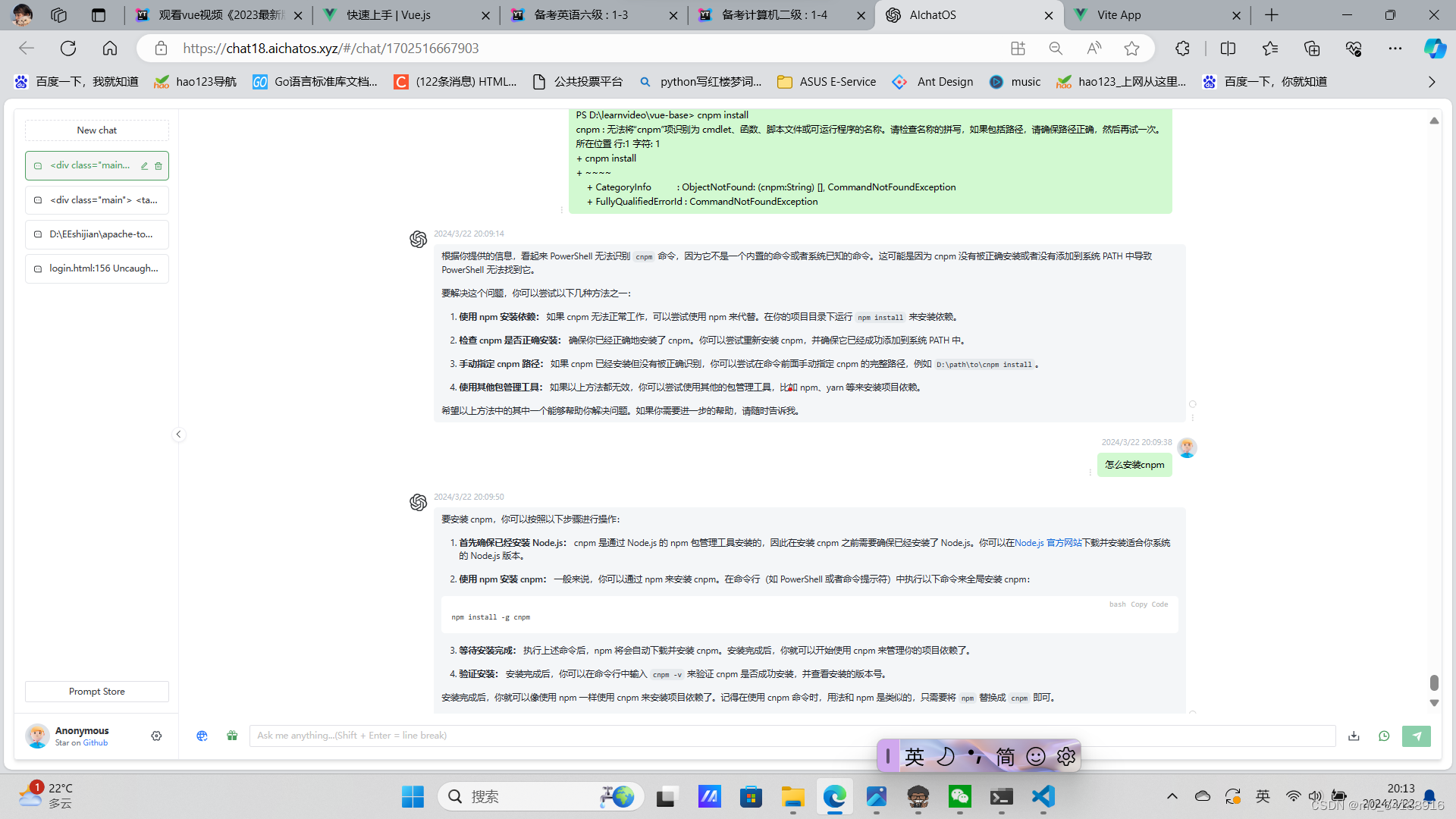Switch to the Vite App tab
The width and height of the screenshot is (1456, 819).
tap(1157, 15)
